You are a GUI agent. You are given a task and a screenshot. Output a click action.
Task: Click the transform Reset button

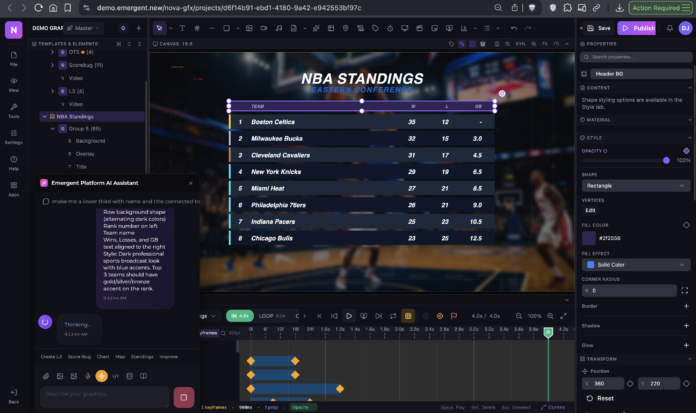pyautogui.click(x=600, y=398)
